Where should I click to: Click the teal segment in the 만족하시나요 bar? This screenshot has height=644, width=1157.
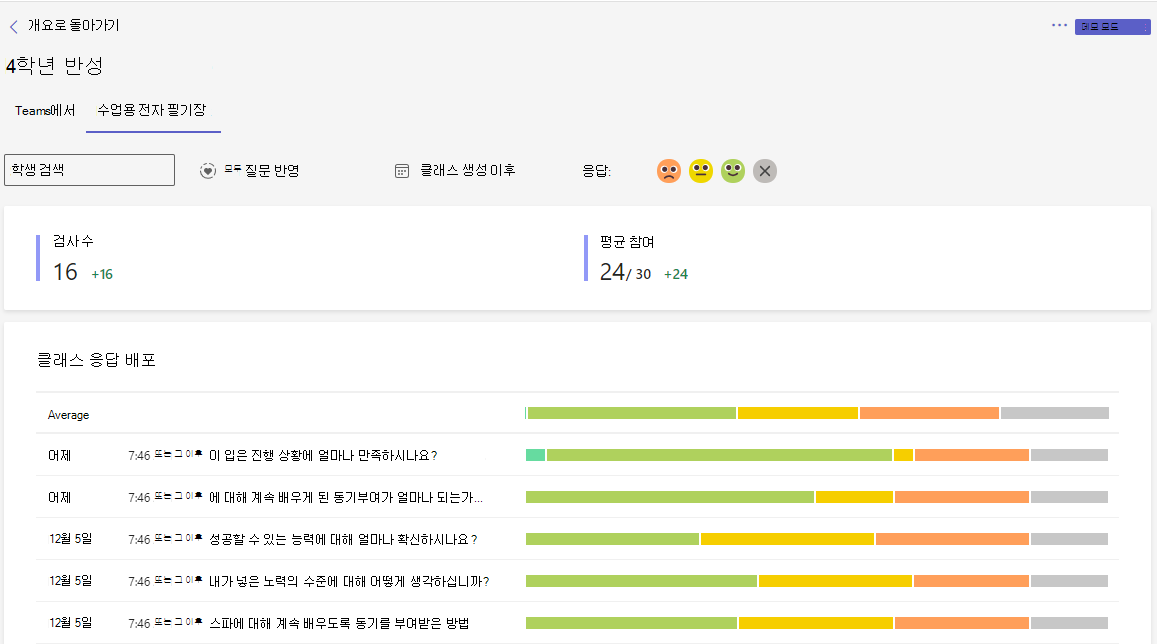[535, 455]
